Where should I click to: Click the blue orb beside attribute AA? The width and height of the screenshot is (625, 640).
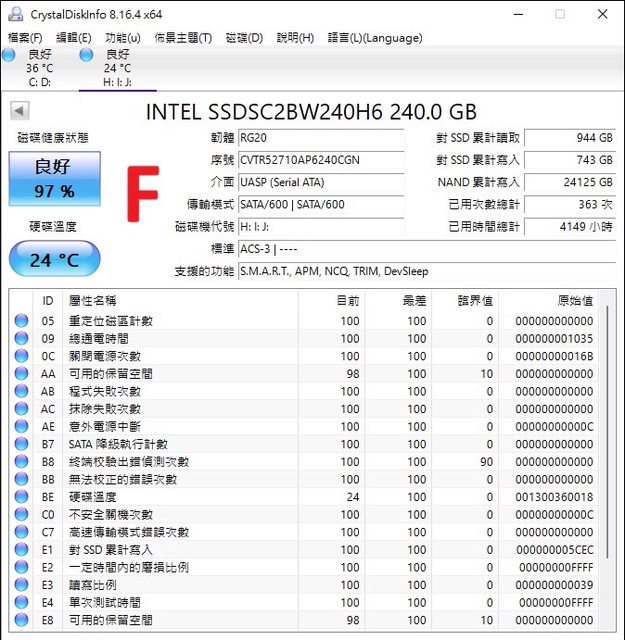click(22, 374)
